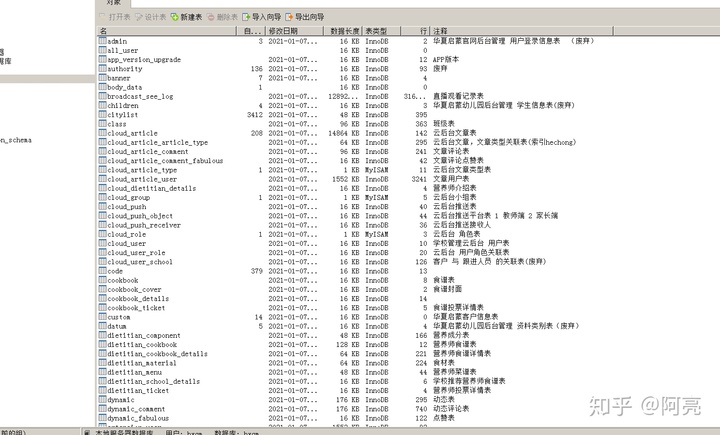Select the cloud_push_object table name
Screen dimensions: 720x435
[140, 216]
